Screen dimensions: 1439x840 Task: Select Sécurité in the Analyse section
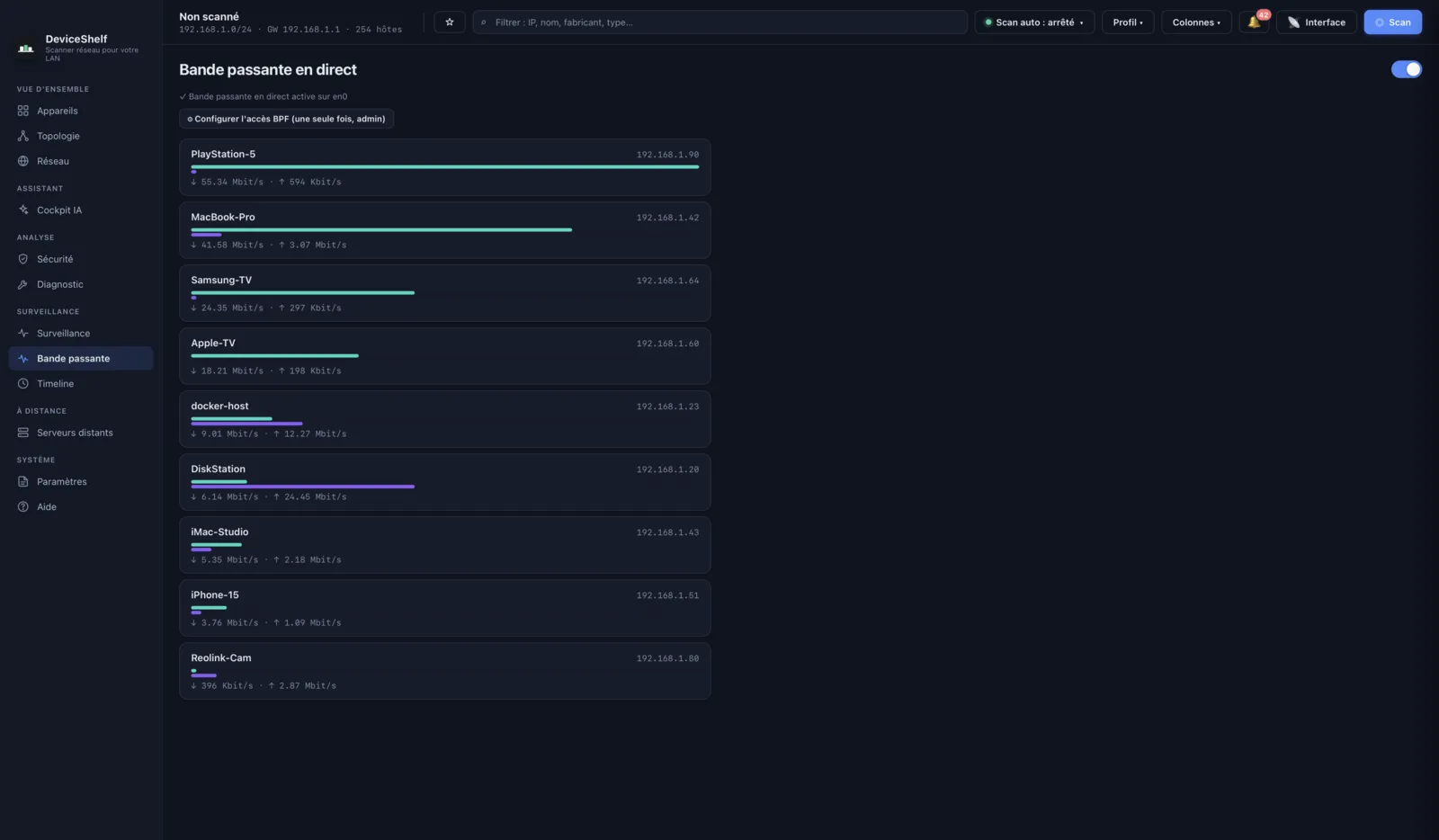point(81,259)
